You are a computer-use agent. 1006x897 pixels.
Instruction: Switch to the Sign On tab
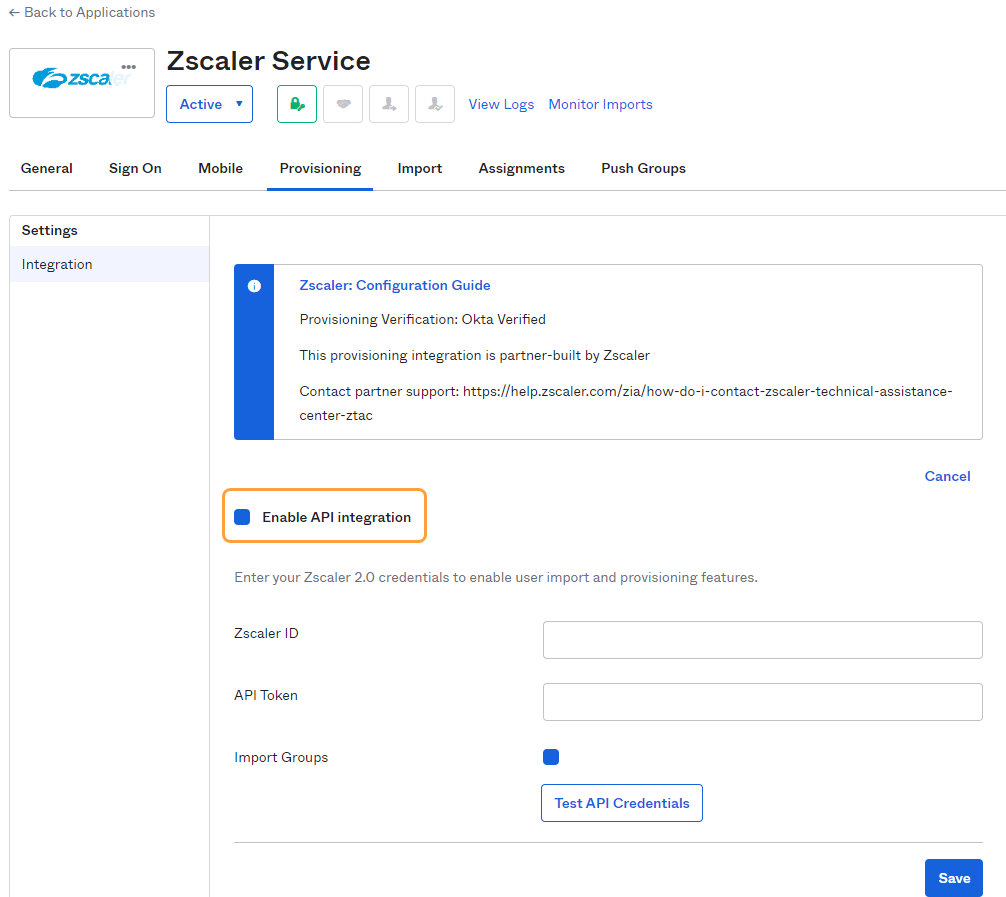point(135,168)
